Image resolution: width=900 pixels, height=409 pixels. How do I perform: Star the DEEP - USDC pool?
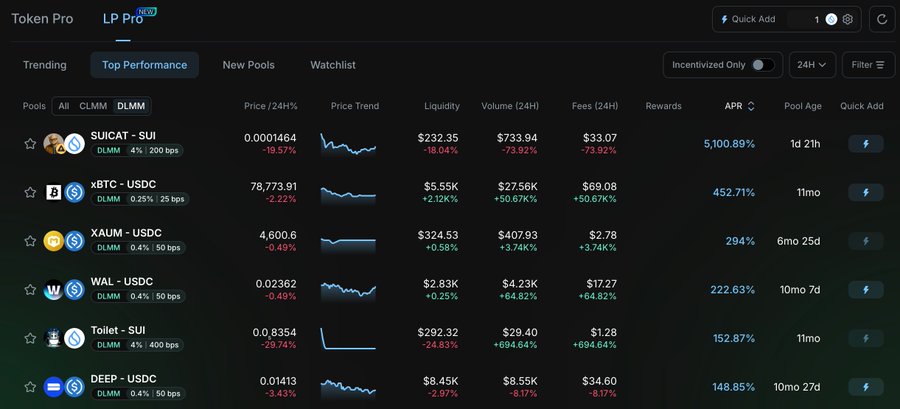point(30,387)
